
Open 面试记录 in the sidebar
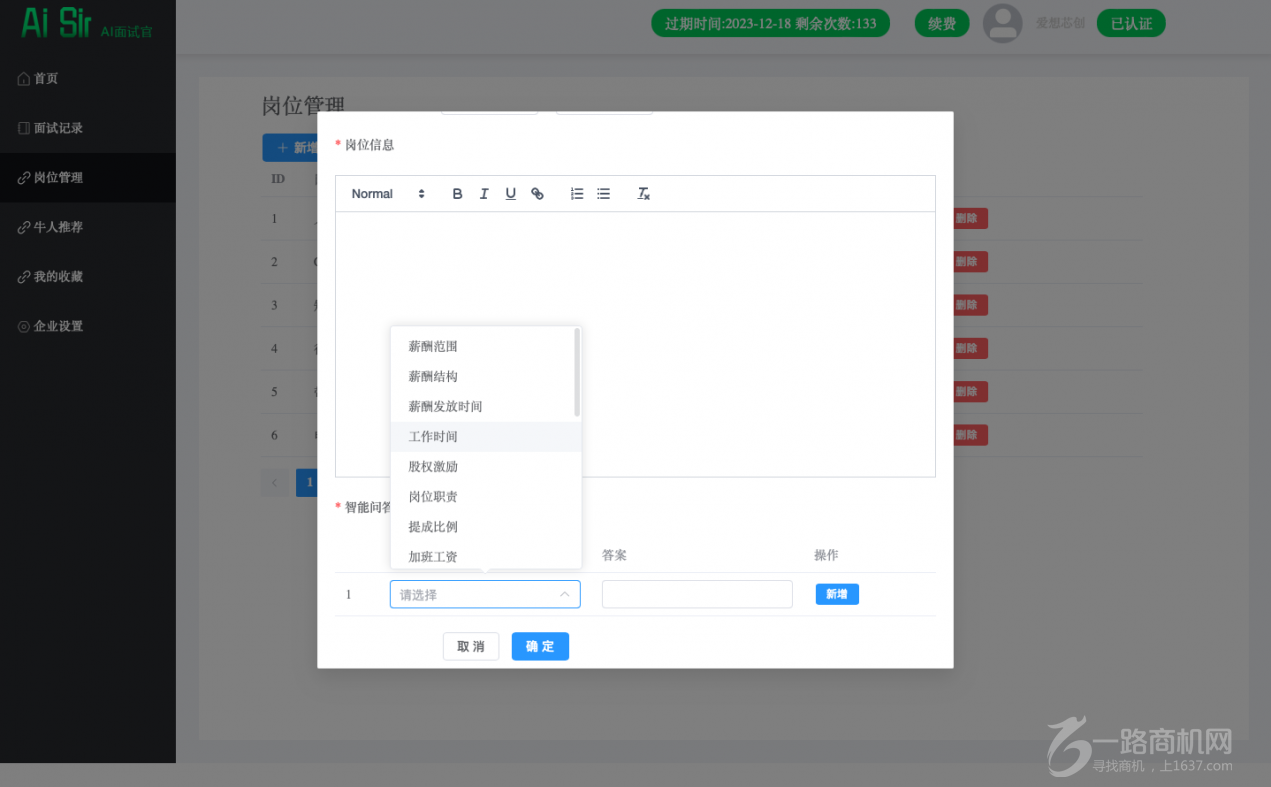(58, 128)
